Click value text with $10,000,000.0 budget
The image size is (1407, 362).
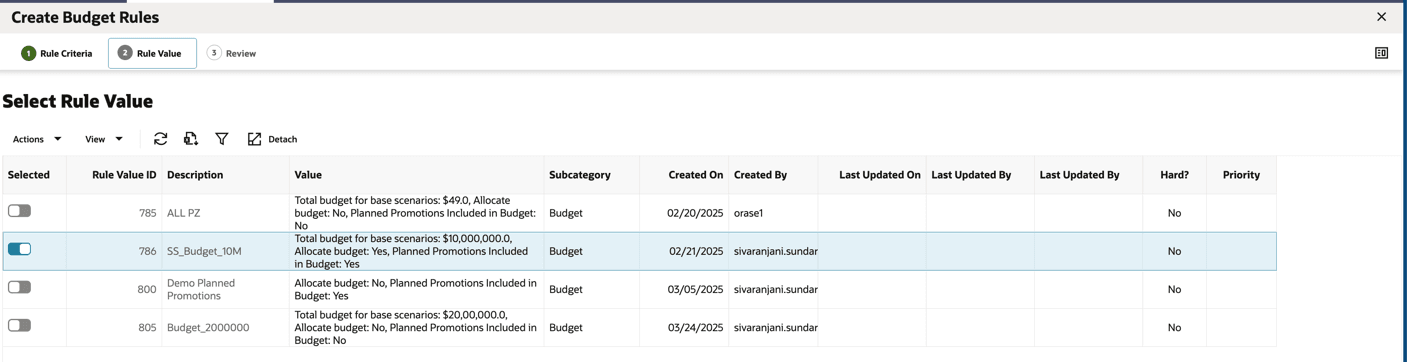[x=411, y=251]
